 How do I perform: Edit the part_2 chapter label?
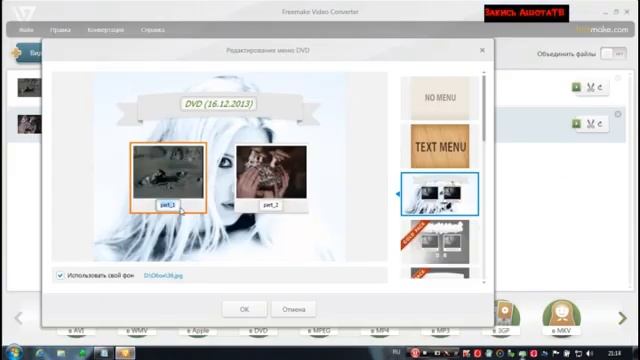[271, 205]
